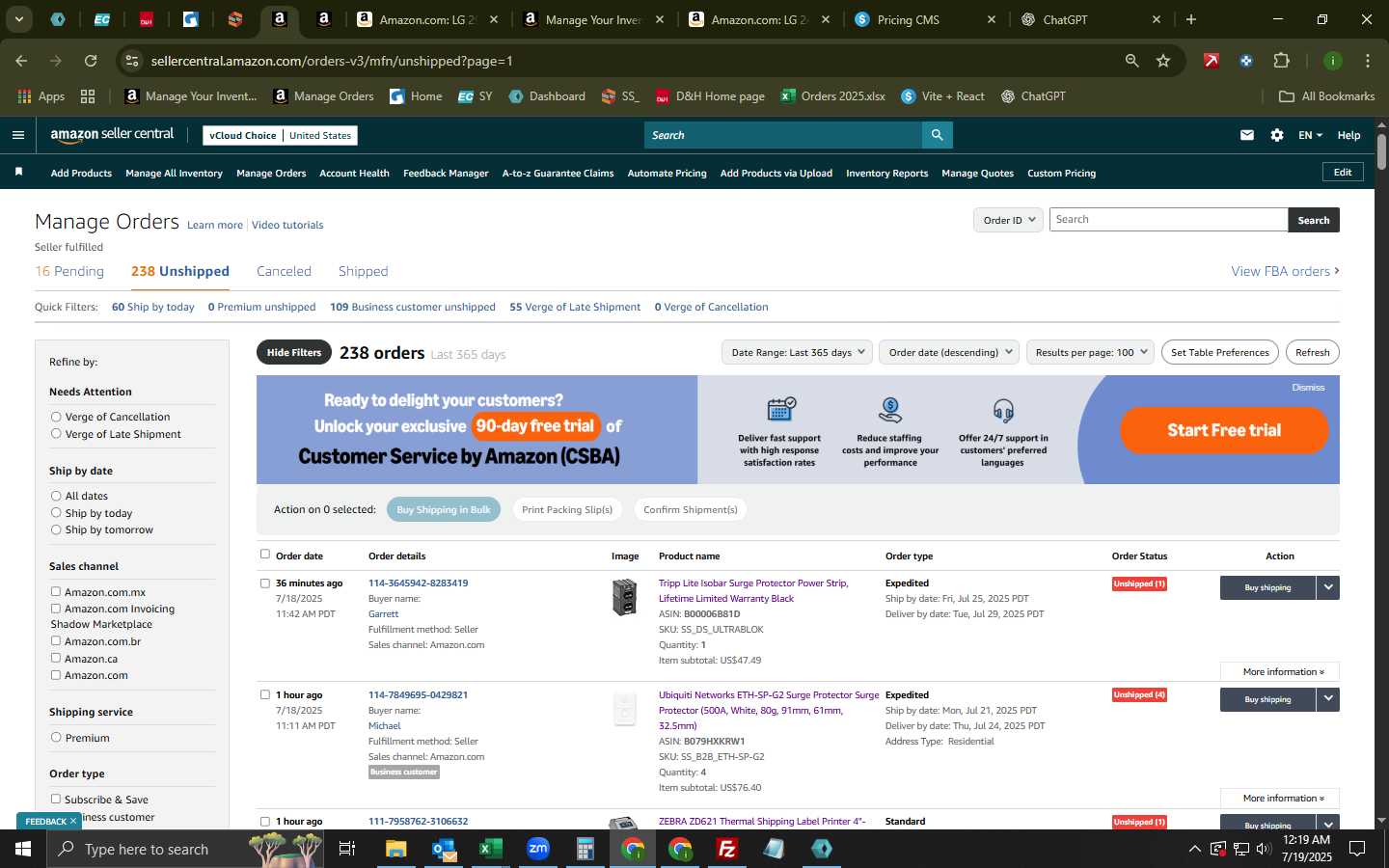Open the browser zoom magnifier icon

1132,61
